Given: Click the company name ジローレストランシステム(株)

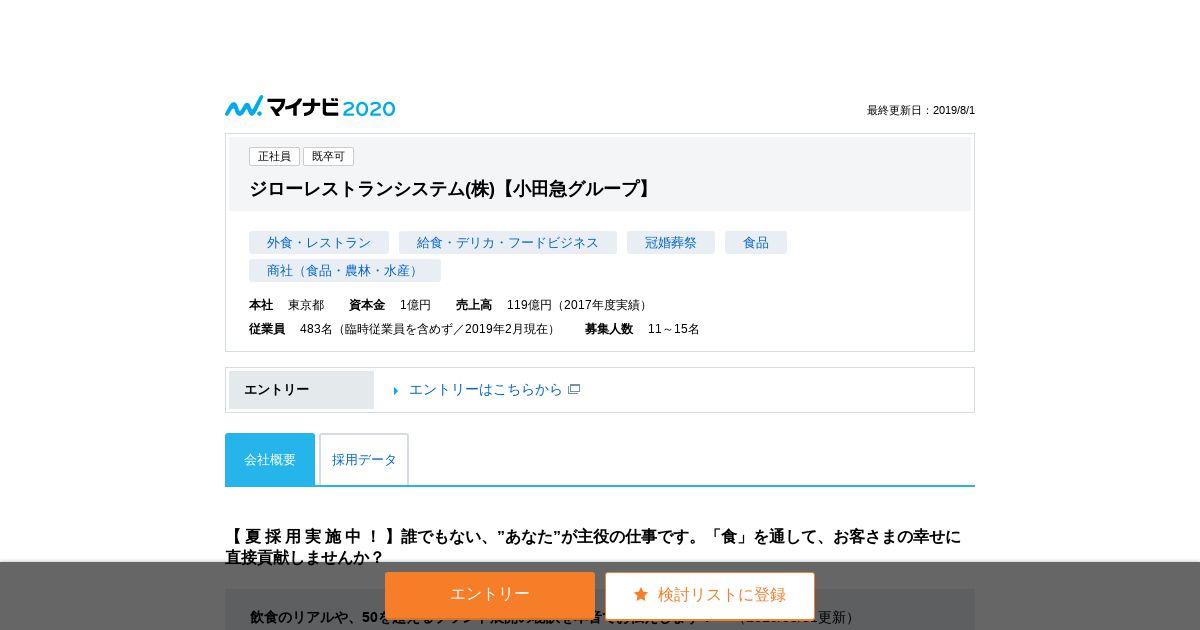Looking at the screenshot, I should [452, 189].
